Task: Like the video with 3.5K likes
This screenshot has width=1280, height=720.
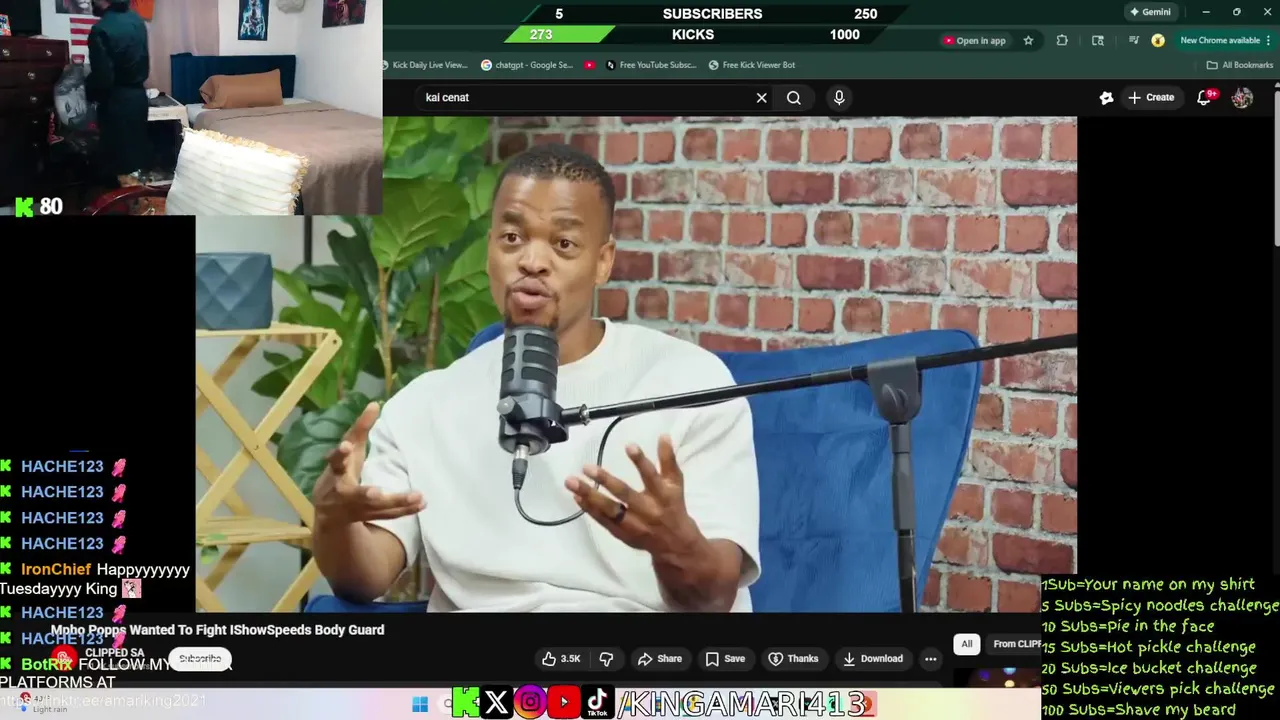Action: coord(561,658)
